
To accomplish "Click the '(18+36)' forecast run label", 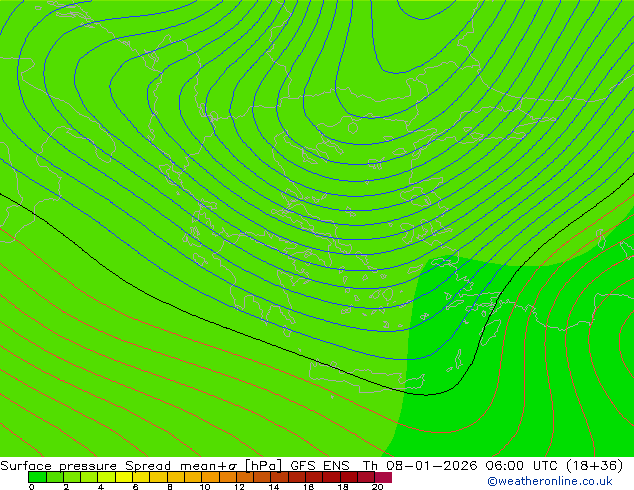I will [x=594, y=466].
